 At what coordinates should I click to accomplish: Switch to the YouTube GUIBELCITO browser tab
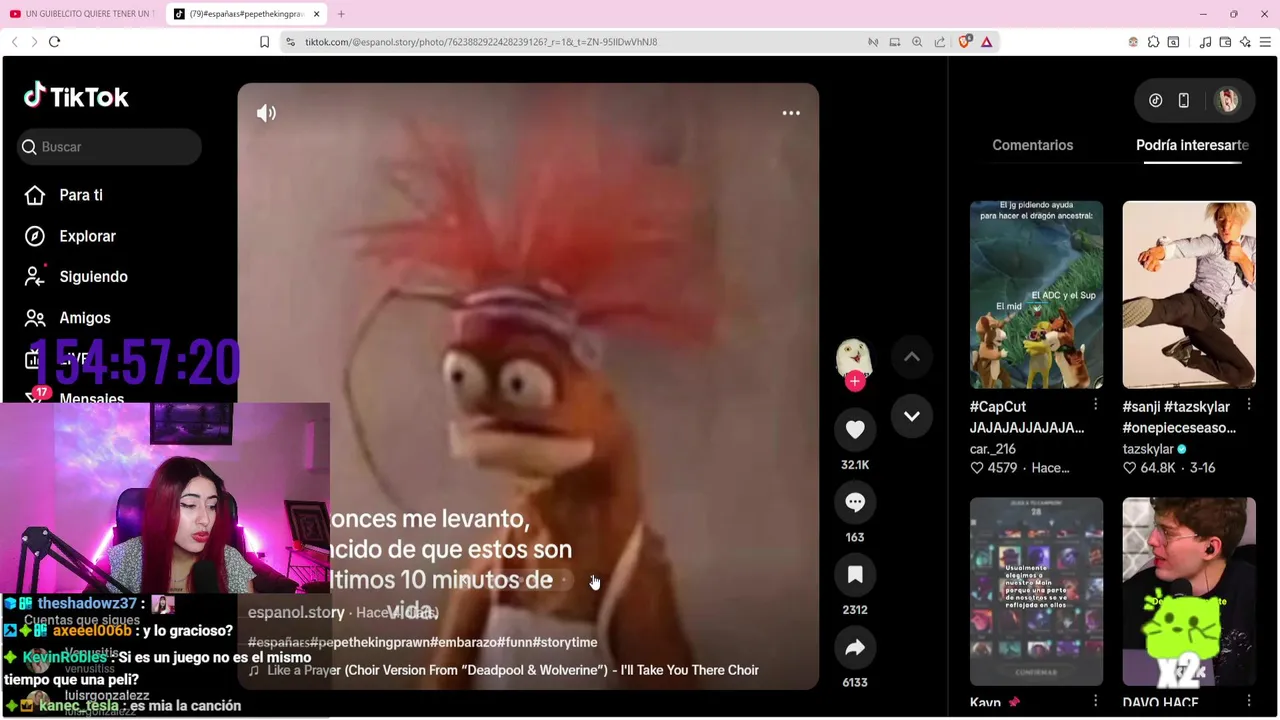click(82, 14)
